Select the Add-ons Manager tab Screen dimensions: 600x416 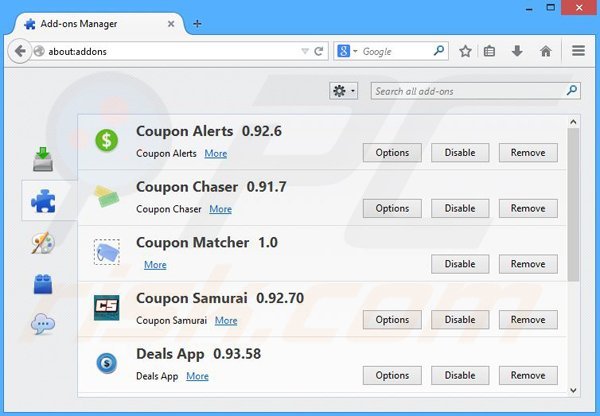[99, 24]
